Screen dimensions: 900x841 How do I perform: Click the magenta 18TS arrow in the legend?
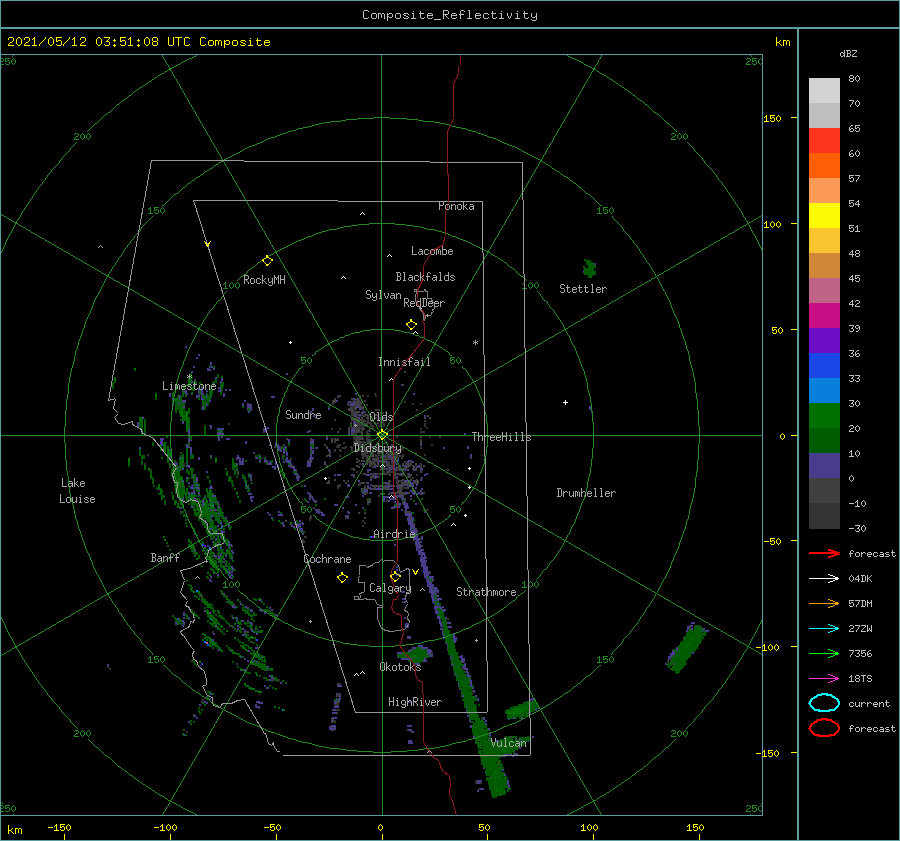[x=824, y=679]
